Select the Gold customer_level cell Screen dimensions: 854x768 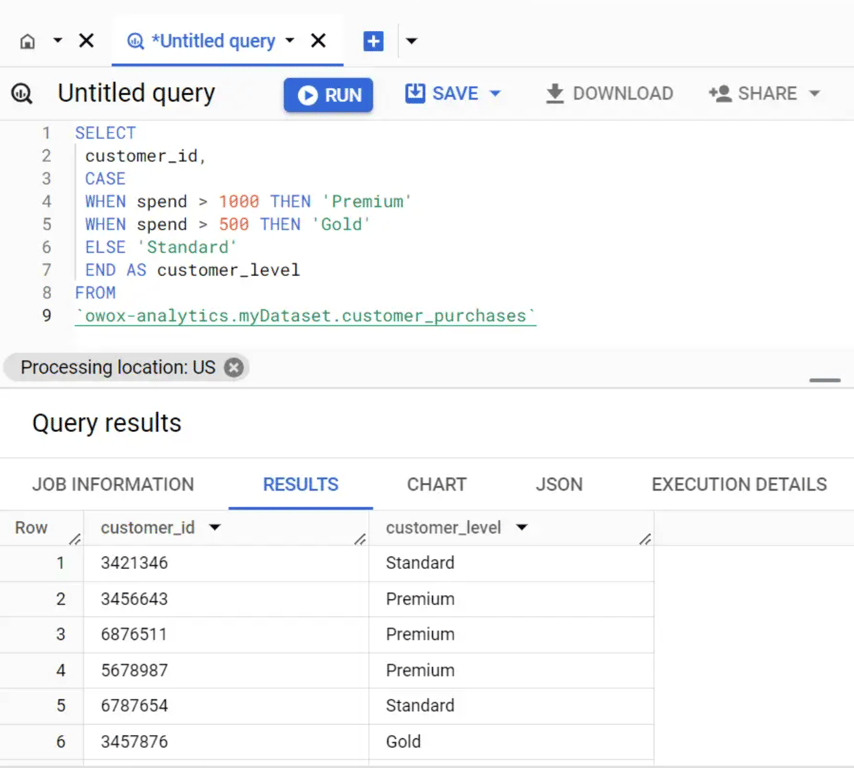pos(511,741)
